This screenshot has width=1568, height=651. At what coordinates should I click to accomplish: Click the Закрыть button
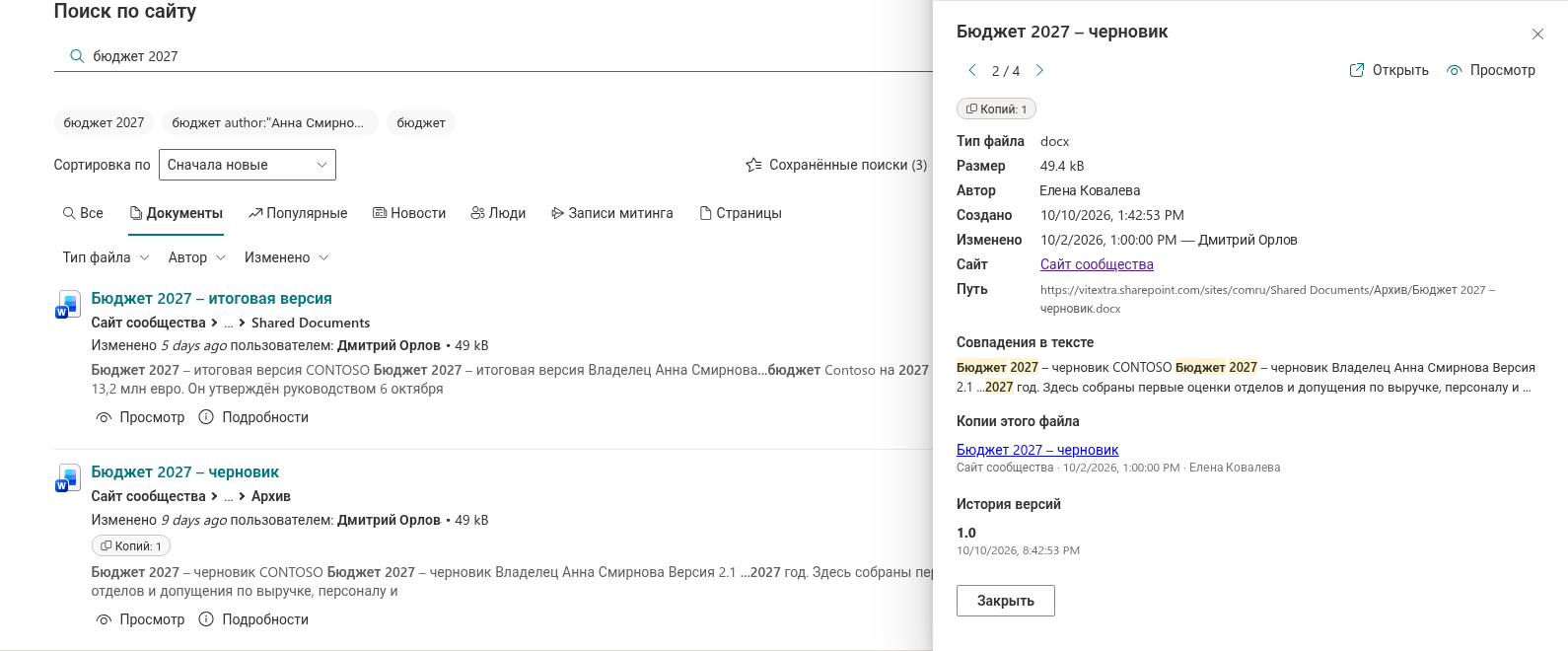tap(1006, 601)
